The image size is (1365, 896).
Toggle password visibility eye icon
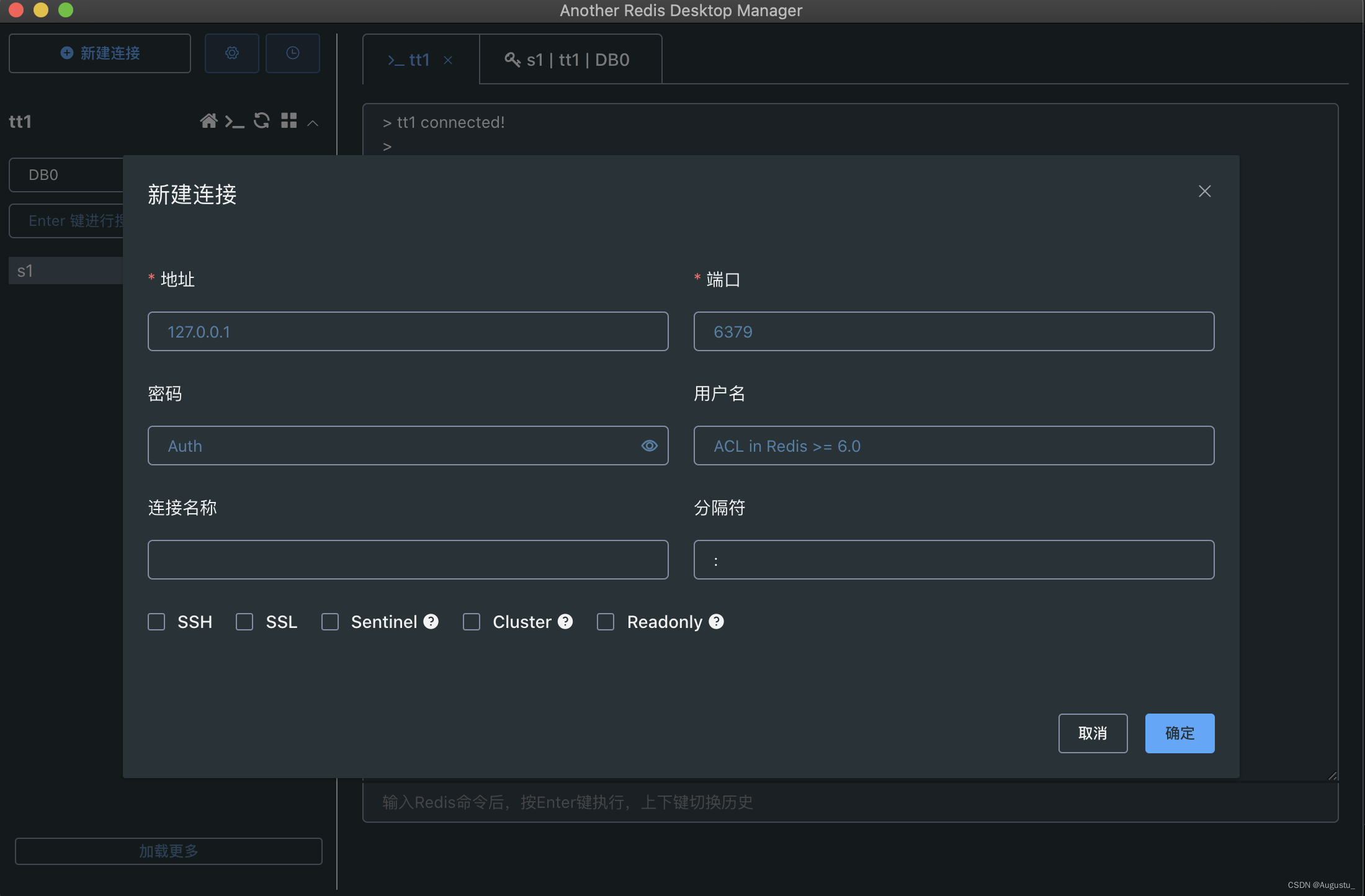649,446
